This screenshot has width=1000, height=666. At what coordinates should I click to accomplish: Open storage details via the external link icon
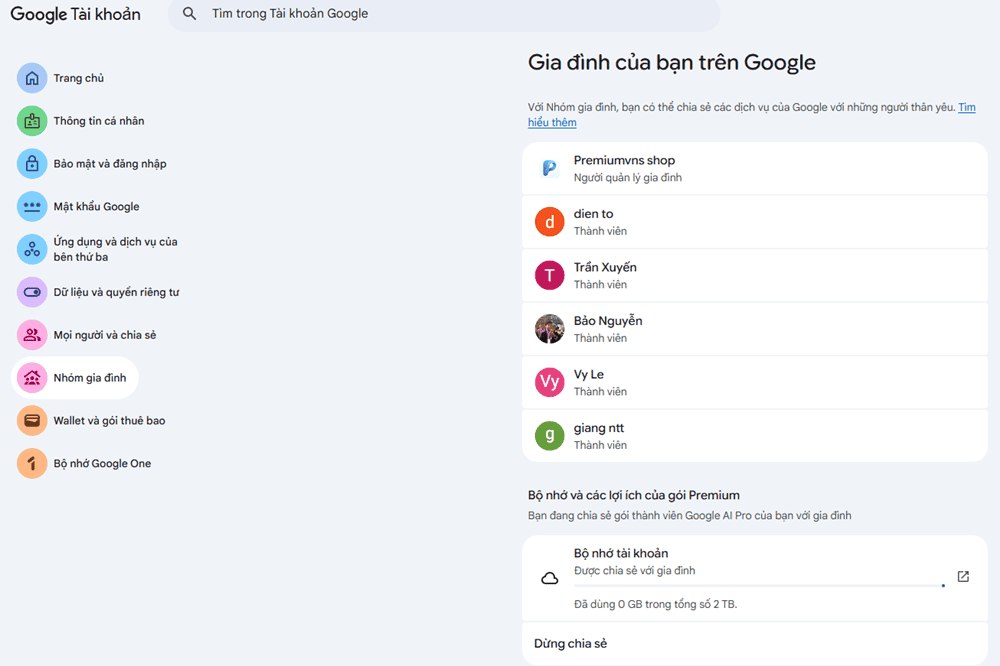[x=962, y=577]
